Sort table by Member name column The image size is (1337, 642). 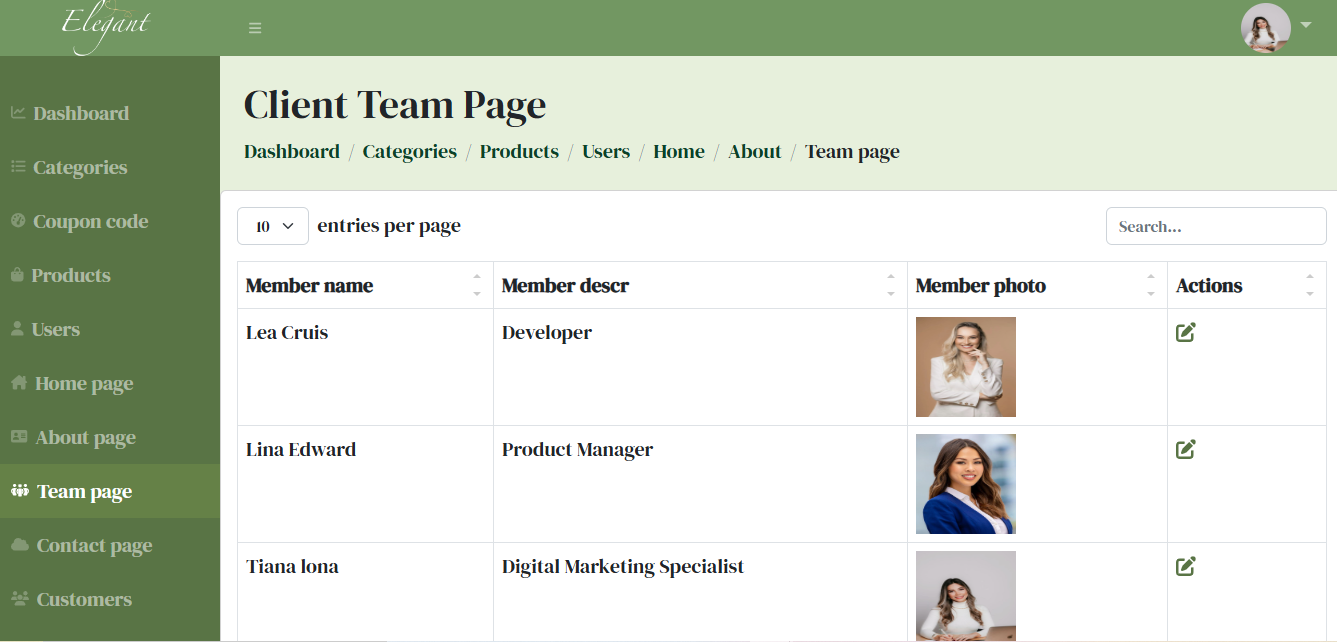point(477,285)
